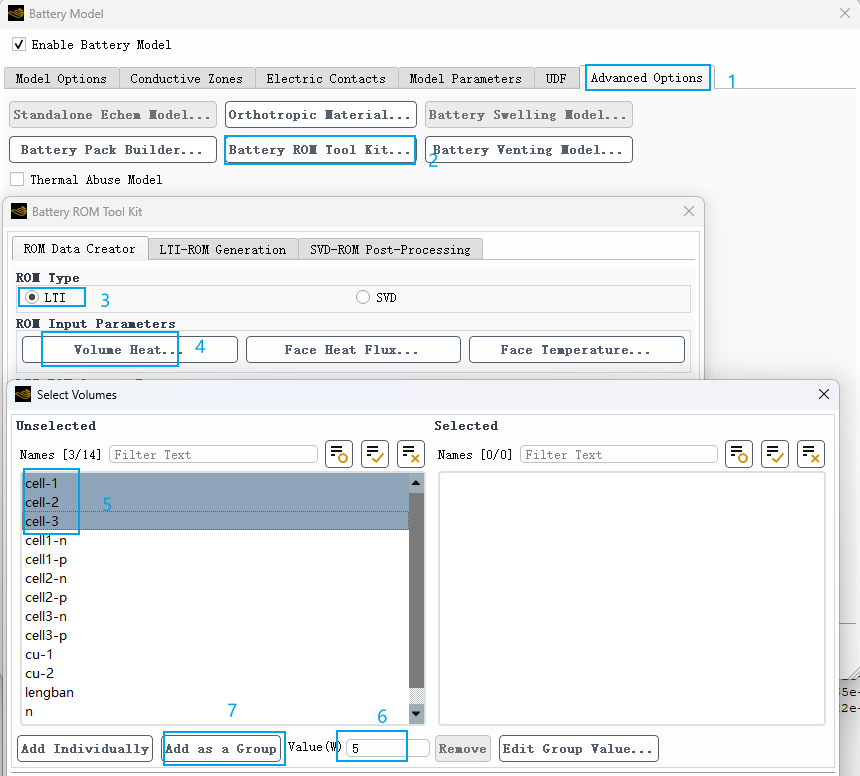Click toggle-tree-view icon in Selected list

tap(739, 454)
